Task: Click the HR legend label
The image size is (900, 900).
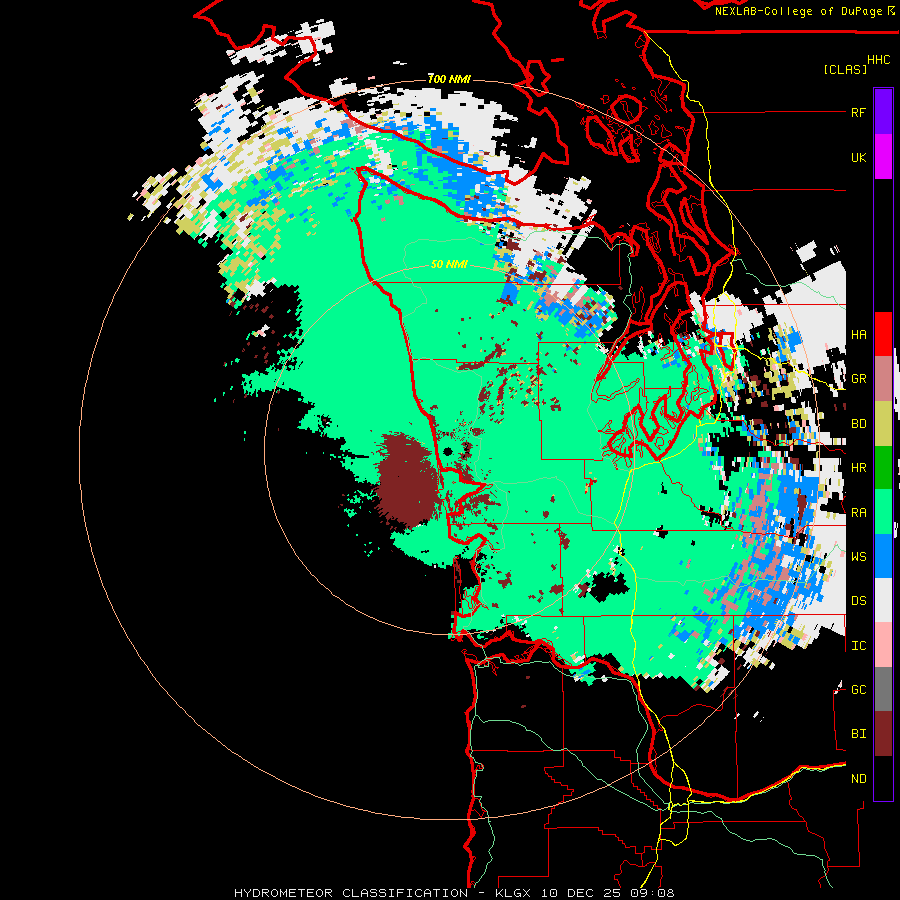Action: [x=858, y=468]
